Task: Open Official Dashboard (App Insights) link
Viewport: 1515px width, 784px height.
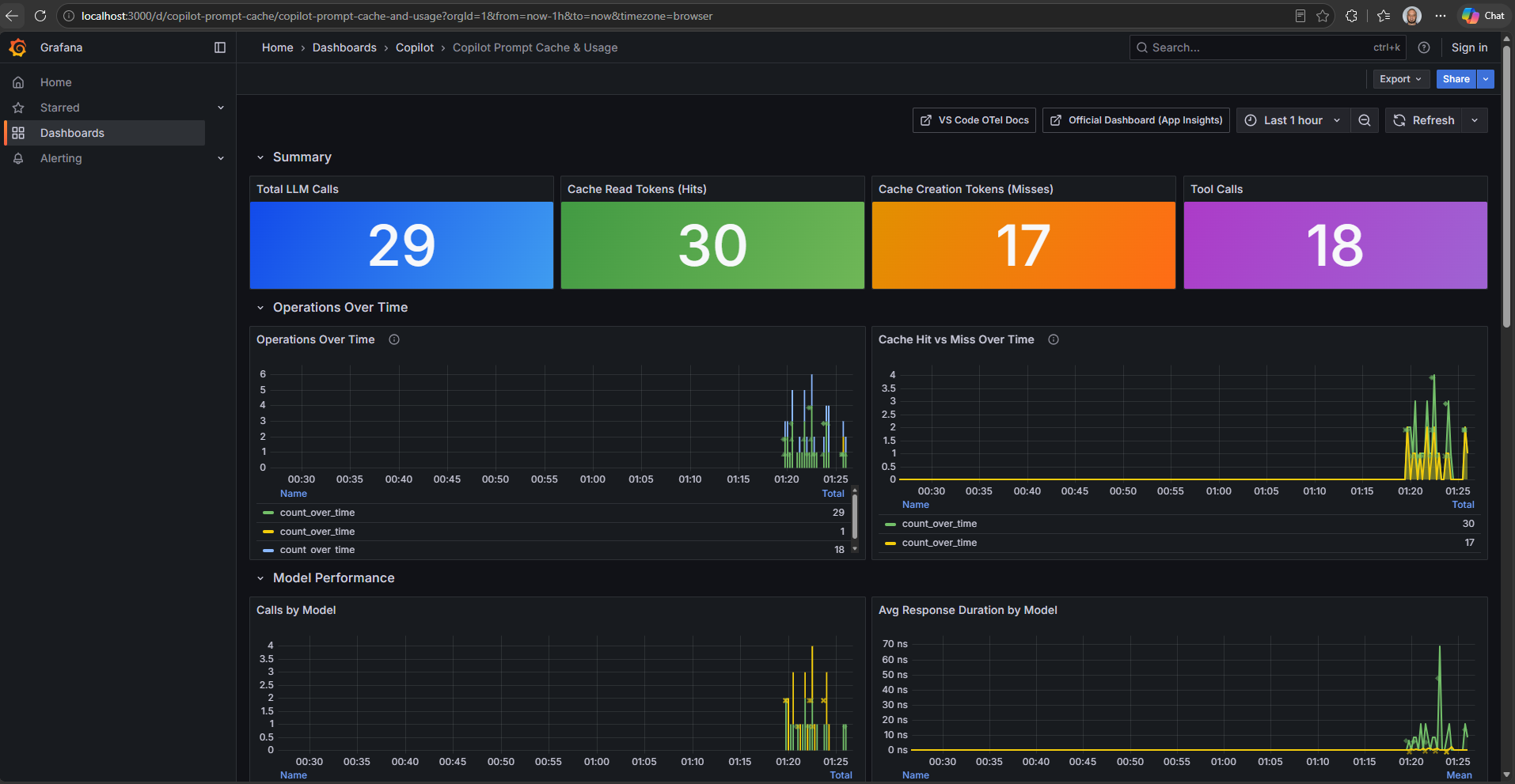Action: coord(1136,120)
